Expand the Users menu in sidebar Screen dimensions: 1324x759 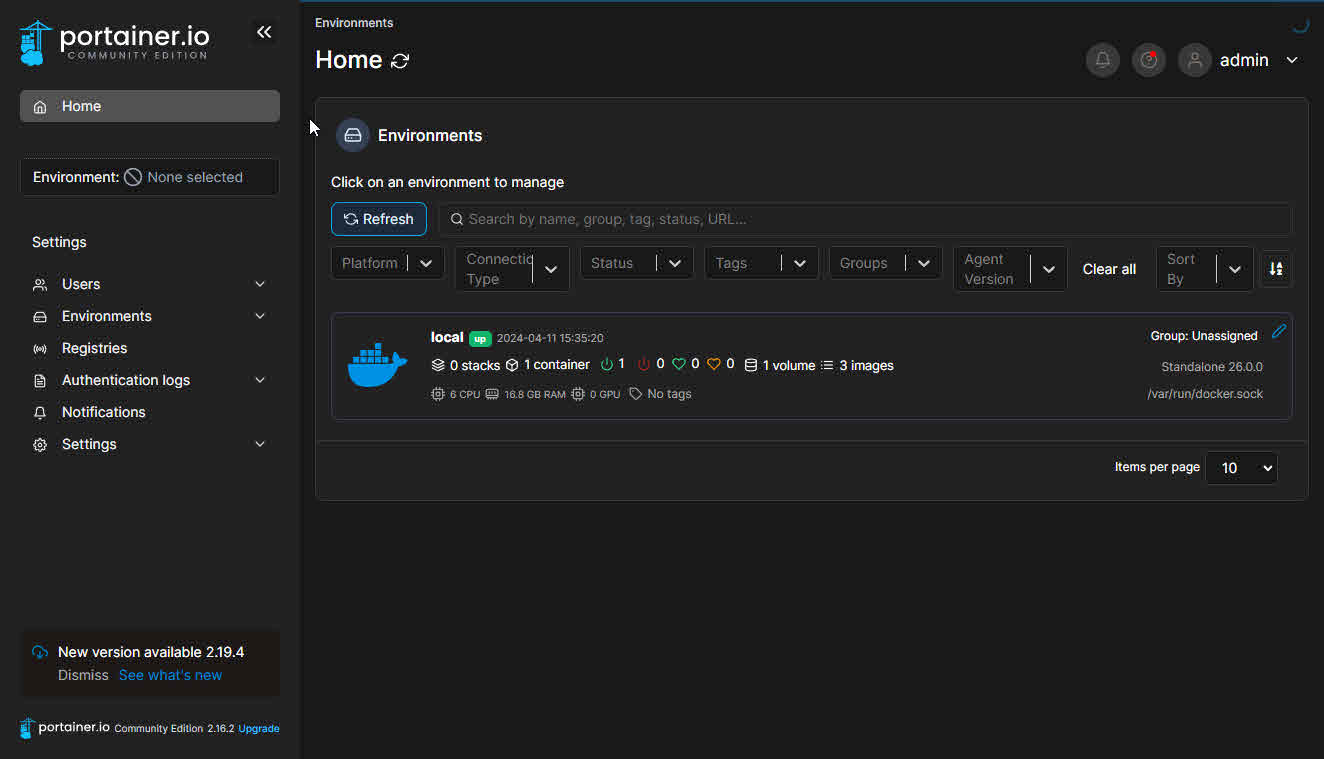tap(150, 284)
